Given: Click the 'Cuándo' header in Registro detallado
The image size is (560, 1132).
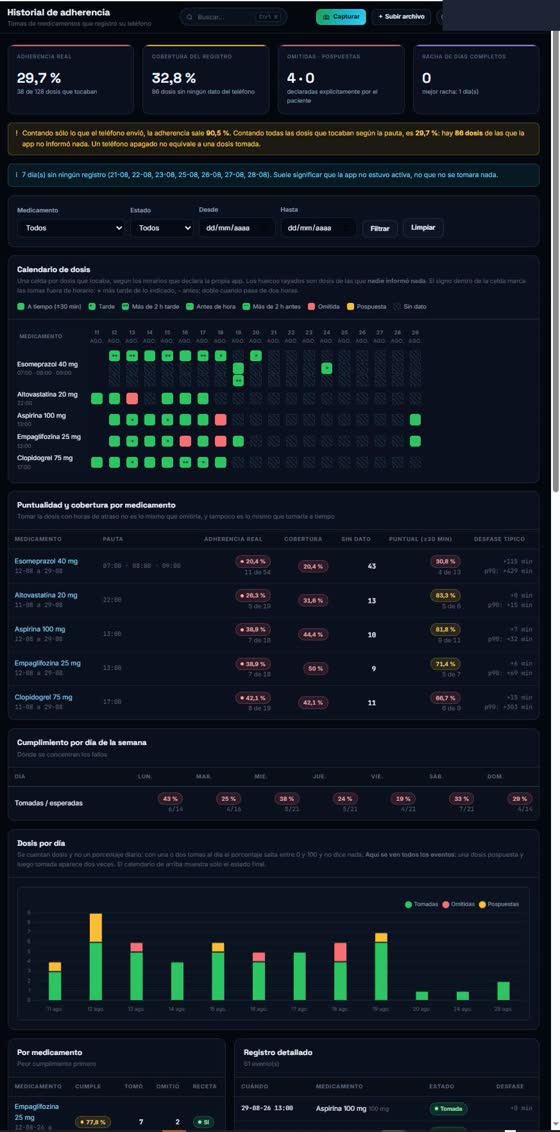Looking at the screenshot, I should pos(256,1086).
